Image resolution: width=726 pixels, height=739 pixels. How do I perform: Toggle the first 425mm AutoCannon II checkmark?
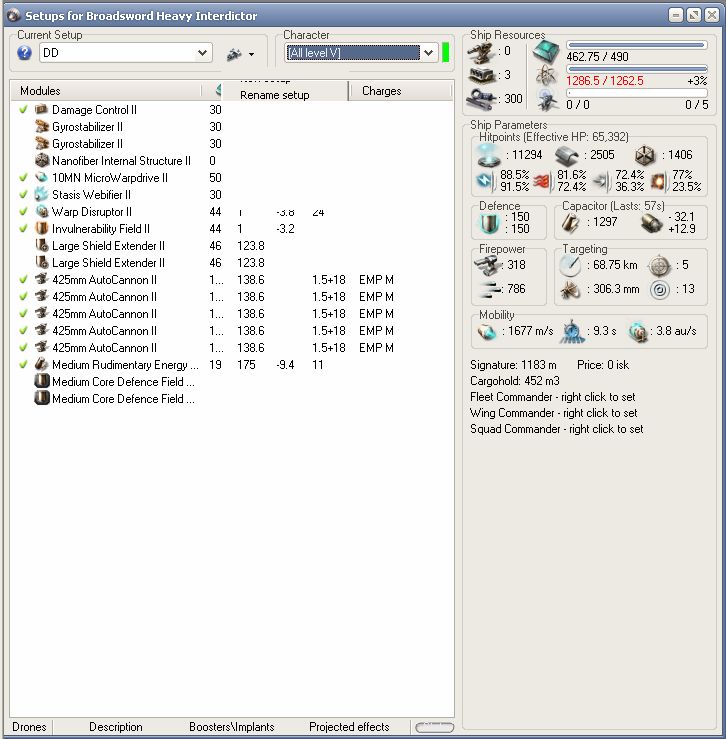coord(23,279)
